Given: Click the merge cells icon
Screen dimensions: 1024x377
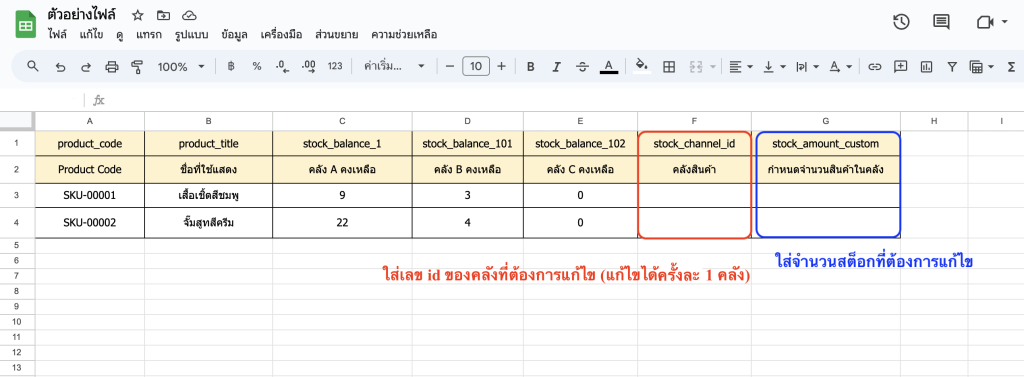Looking at the screenshot, I should point(696,66).
